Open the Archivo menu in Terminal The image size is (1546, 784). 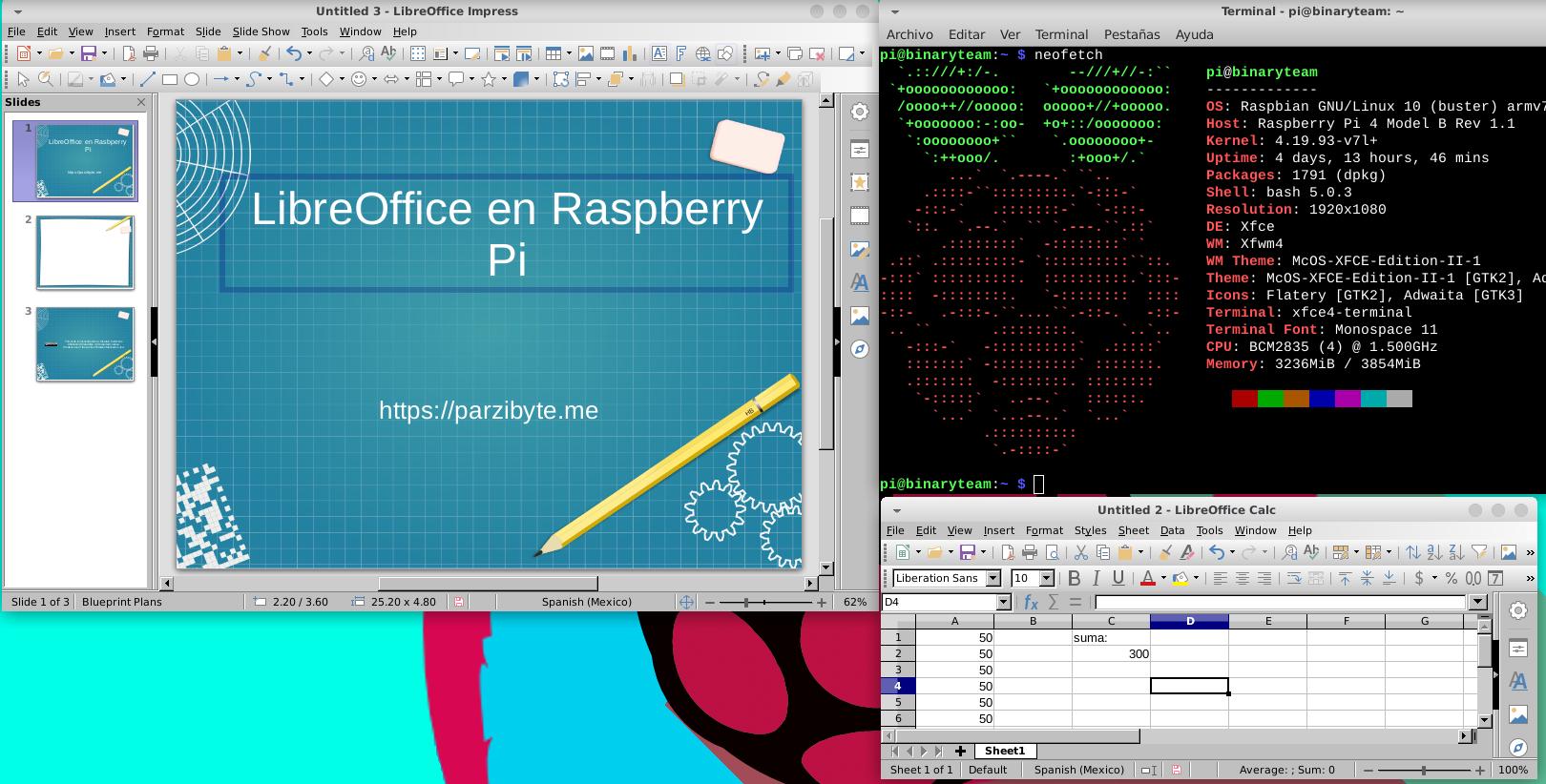click(x=909, y=34)
